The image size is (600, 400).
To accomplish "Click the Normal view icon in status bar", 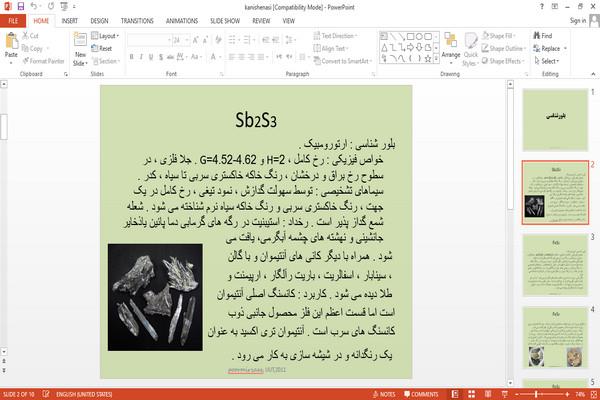I will click(455, 394).
